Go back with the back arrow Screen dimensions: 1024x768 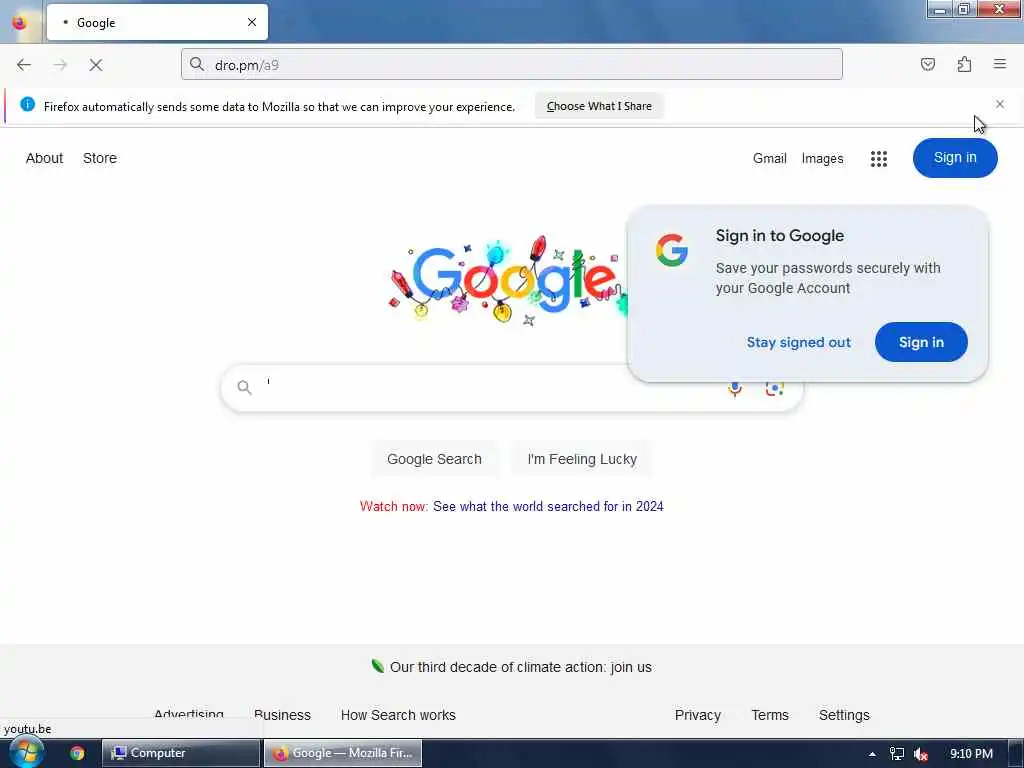tap(24, 65)
